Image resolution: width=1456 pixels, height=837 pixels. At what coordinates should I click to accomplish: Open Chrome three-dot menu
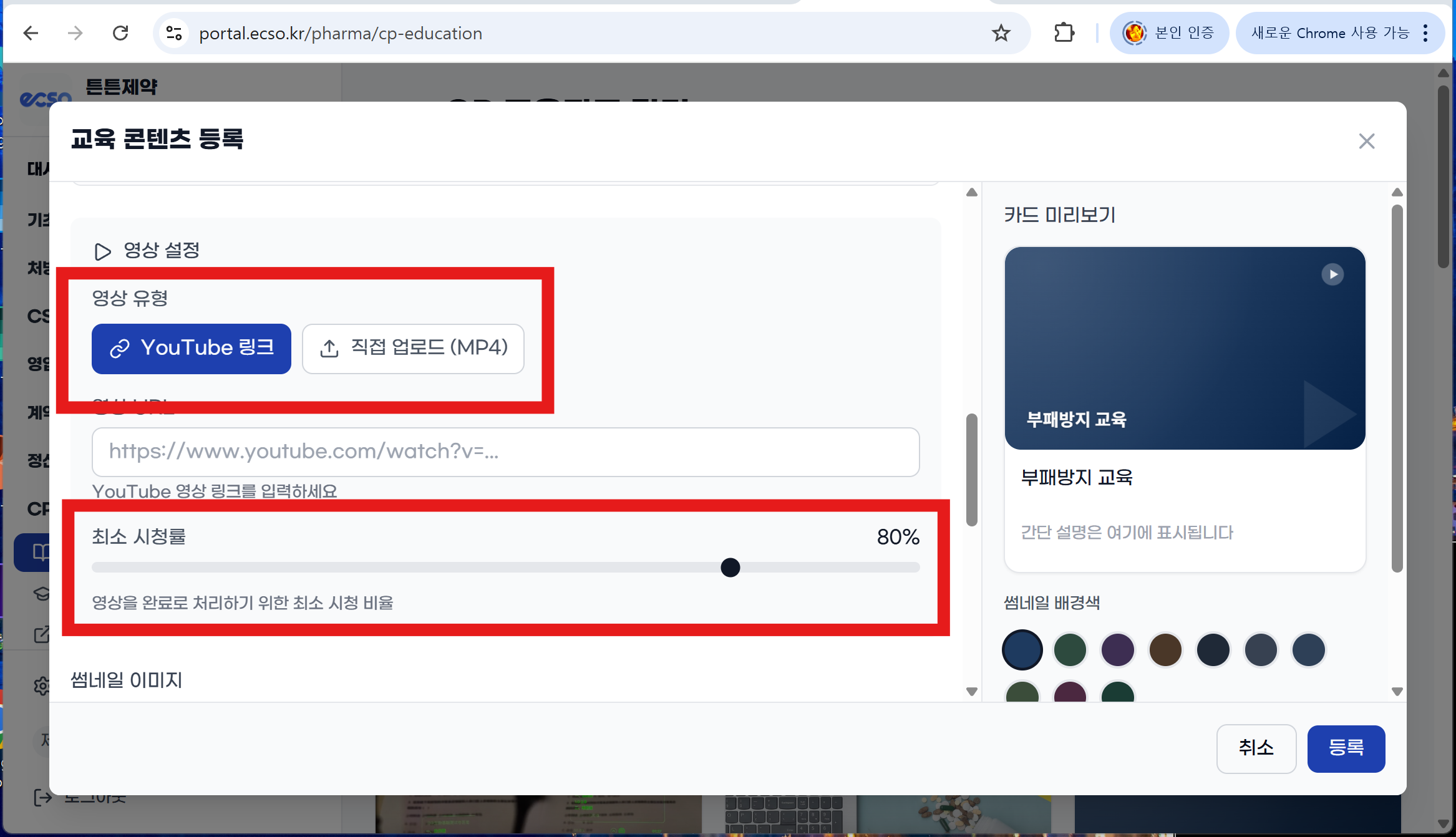click(x=1425, y=33)
